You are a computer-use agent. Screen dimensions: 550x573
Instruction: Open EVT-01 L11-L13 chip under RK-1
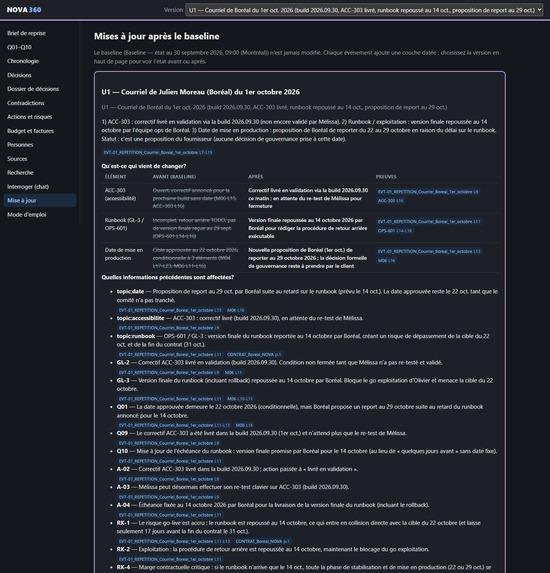click(174, 541)
